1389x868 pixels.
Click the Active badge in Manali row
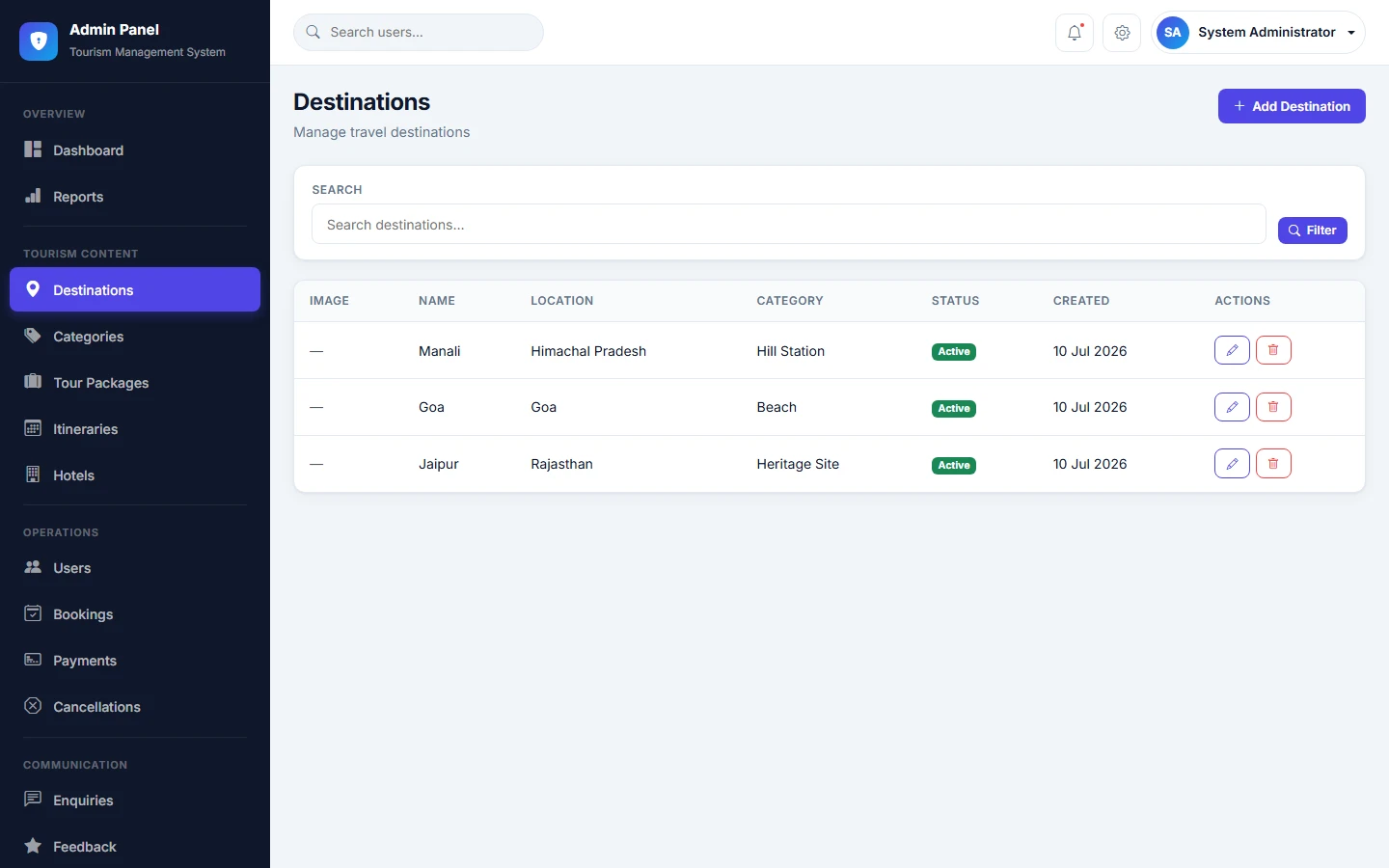(x=954, y=352)
